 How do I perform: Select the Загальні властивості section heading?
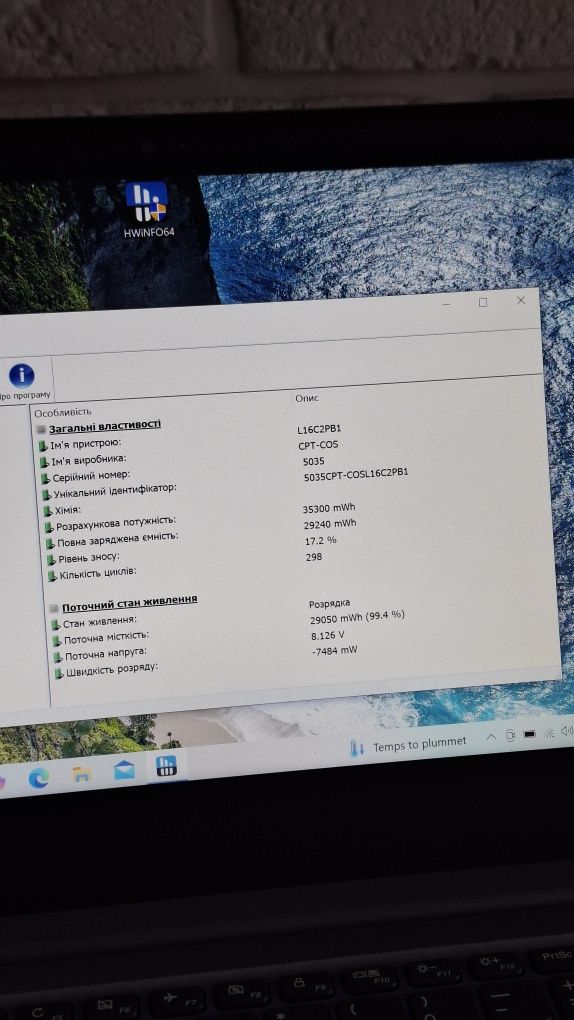(105, 426)
